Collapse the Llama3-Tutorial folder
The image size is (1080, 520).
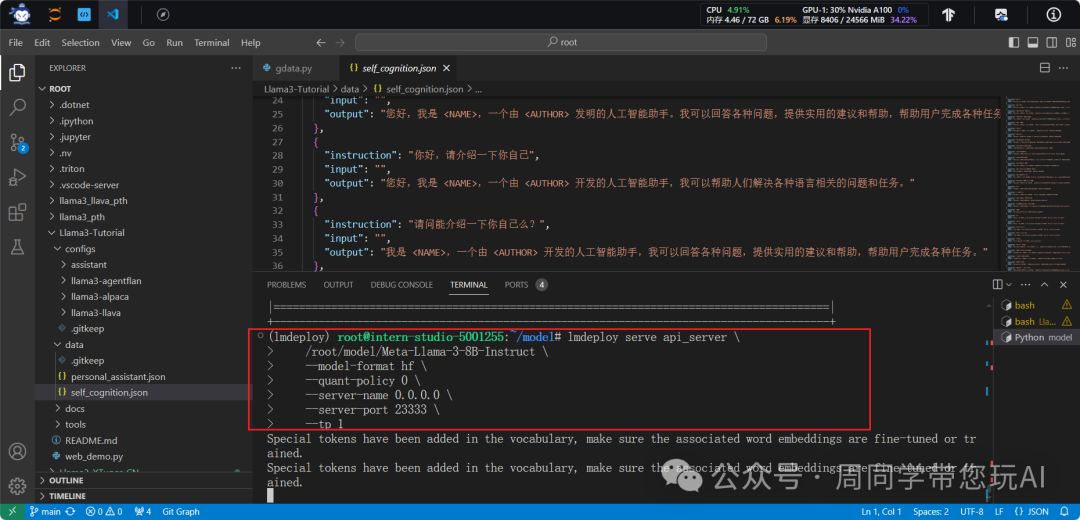point(143,233)
